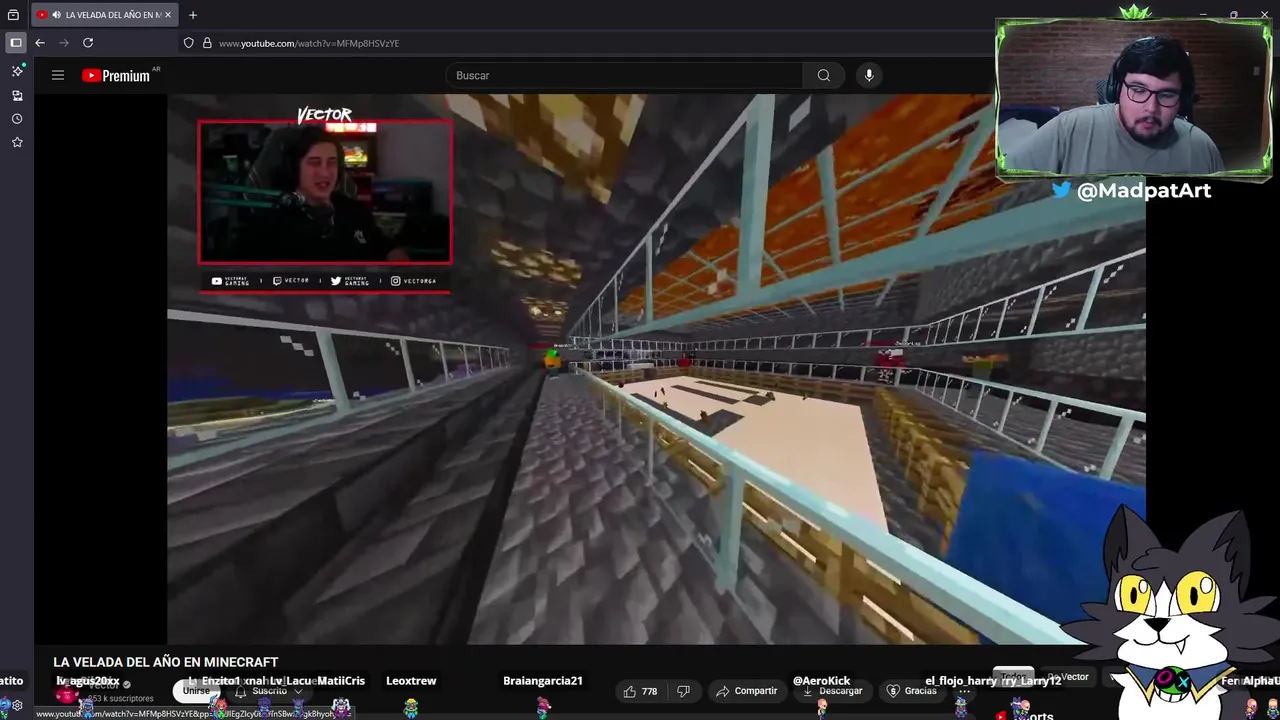Select the LA VELADA DEL AÑO browser tab
This screenshot has width=1280, height=720.
coord(105,15)
